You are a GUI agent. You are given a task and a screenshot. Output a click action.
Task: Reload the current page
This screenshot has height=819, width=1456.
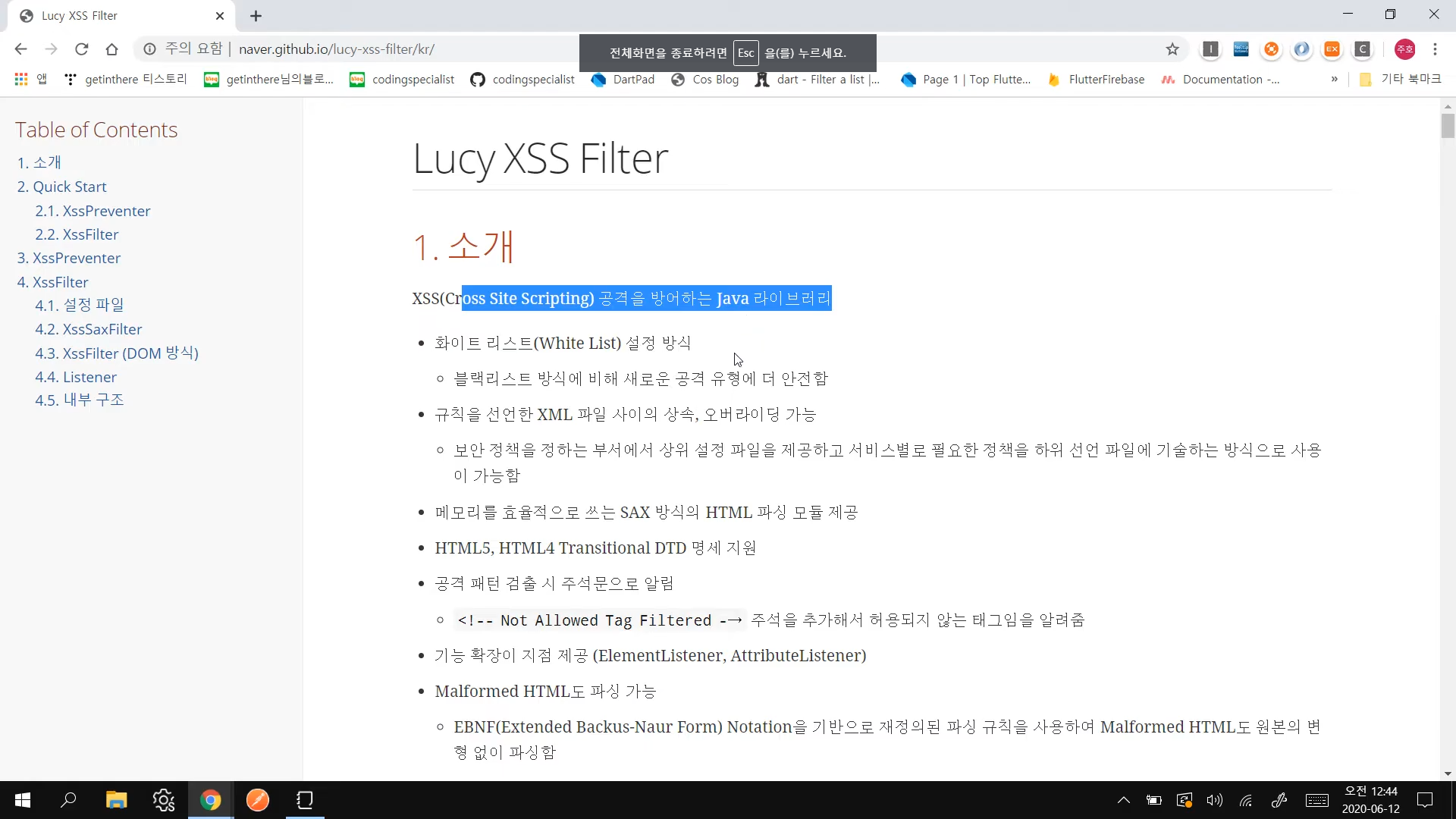coord(82,49)
